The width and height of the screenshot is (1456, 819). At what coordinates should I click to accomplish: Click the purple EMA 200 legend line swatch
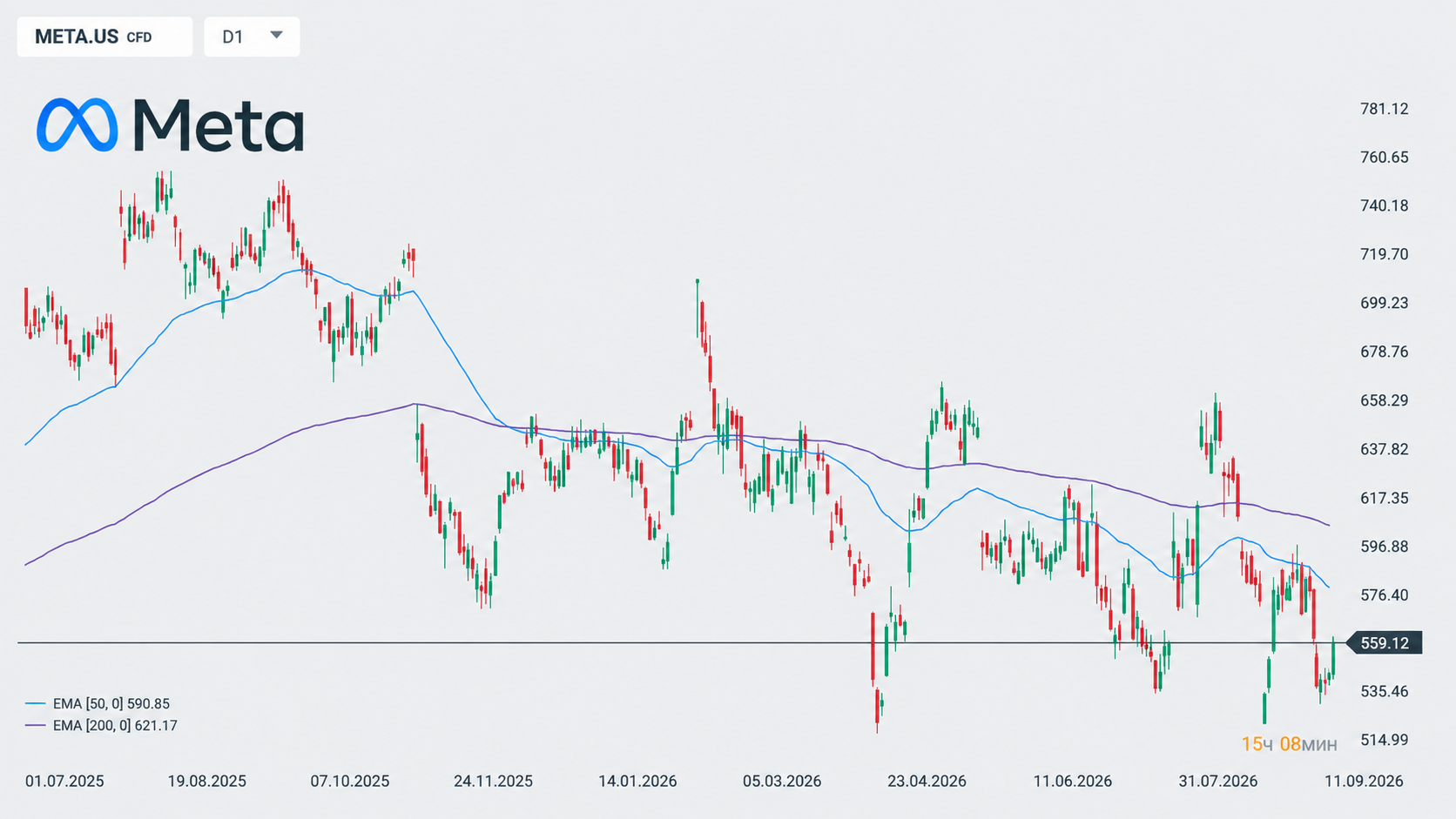(x=36, y=725)
